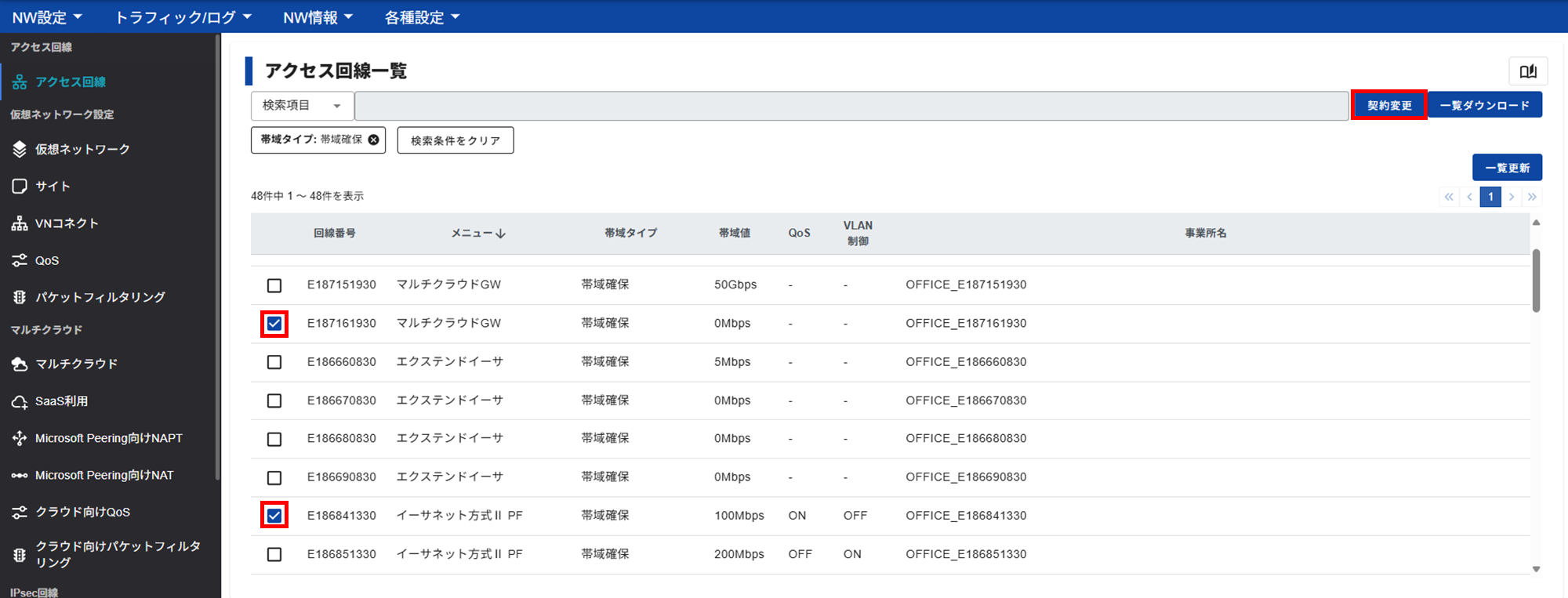This screenshot has width=1568, height=598.
Task: Click the SaaS利用 cloud icon
Action: click(20, 401)
